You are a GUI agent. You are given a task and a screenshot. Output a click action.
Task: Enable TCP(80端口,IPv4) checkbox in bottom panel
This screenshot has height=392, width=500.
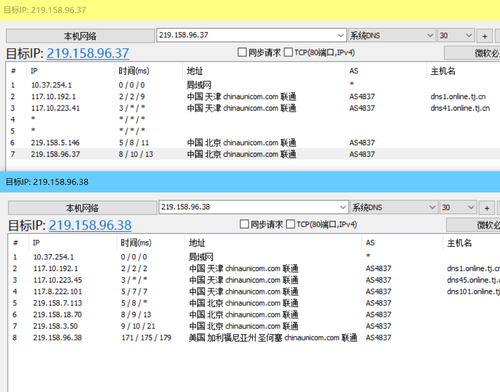coord(290,224)
